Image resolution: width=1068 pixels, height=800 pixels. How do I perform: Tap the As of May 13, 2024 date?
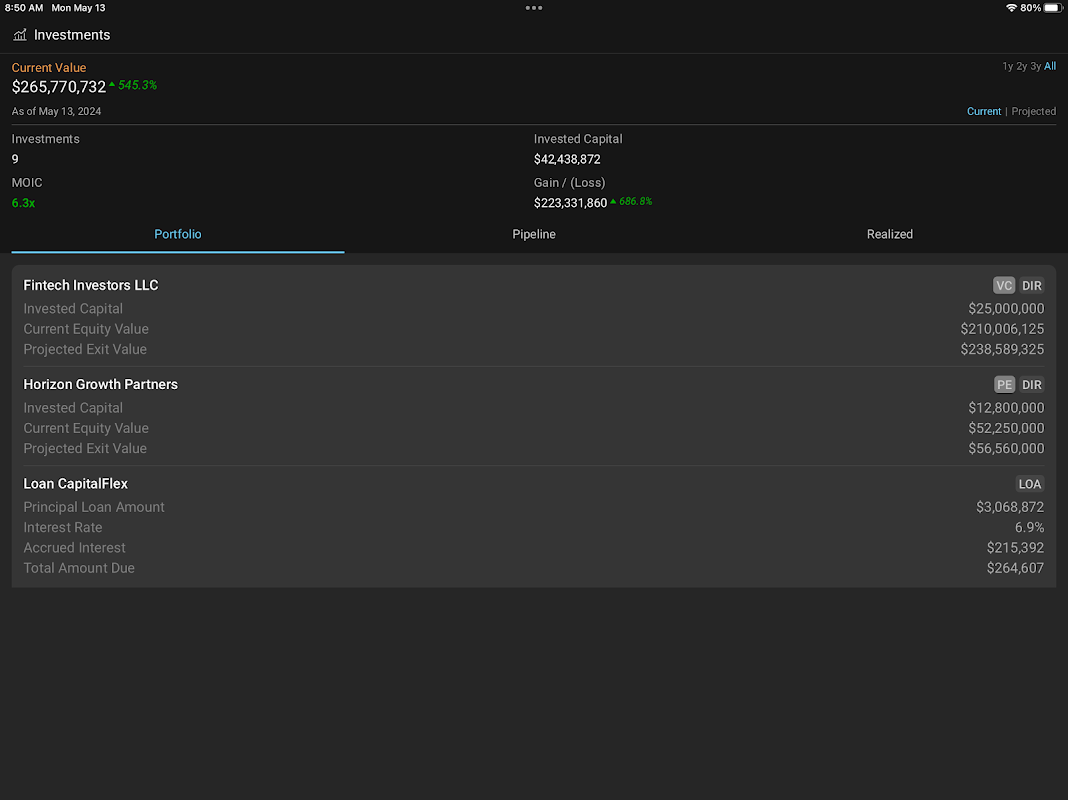[57, 111]
